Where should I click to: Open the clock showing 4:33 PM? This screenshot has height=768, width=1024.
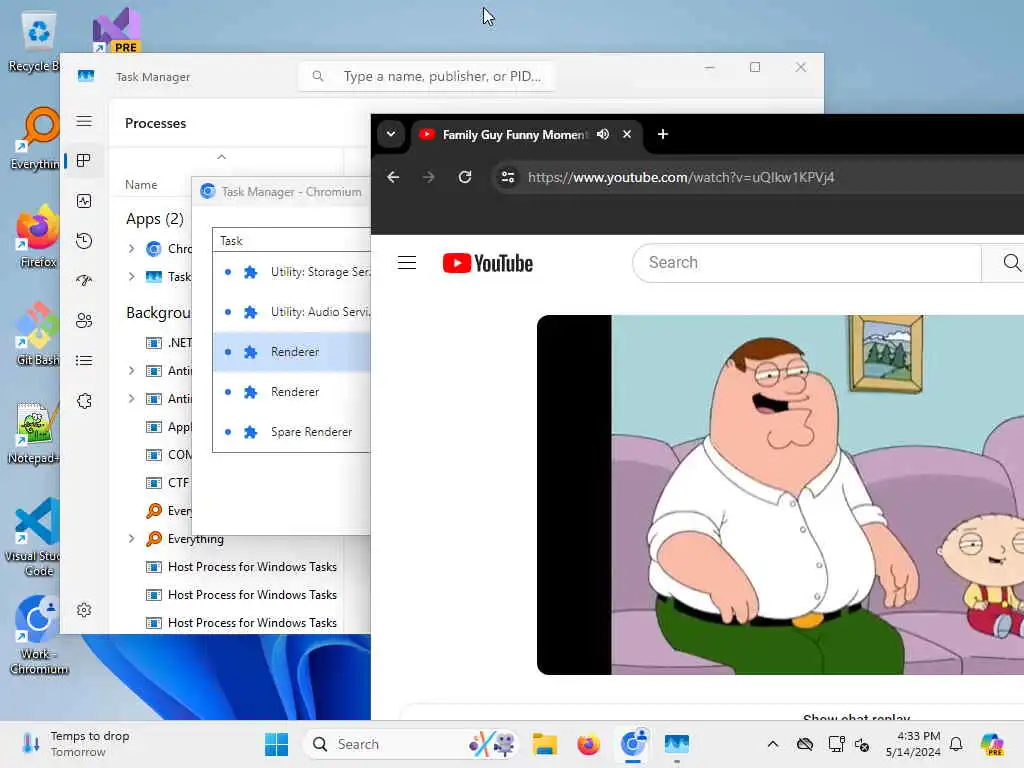[913, 744]
